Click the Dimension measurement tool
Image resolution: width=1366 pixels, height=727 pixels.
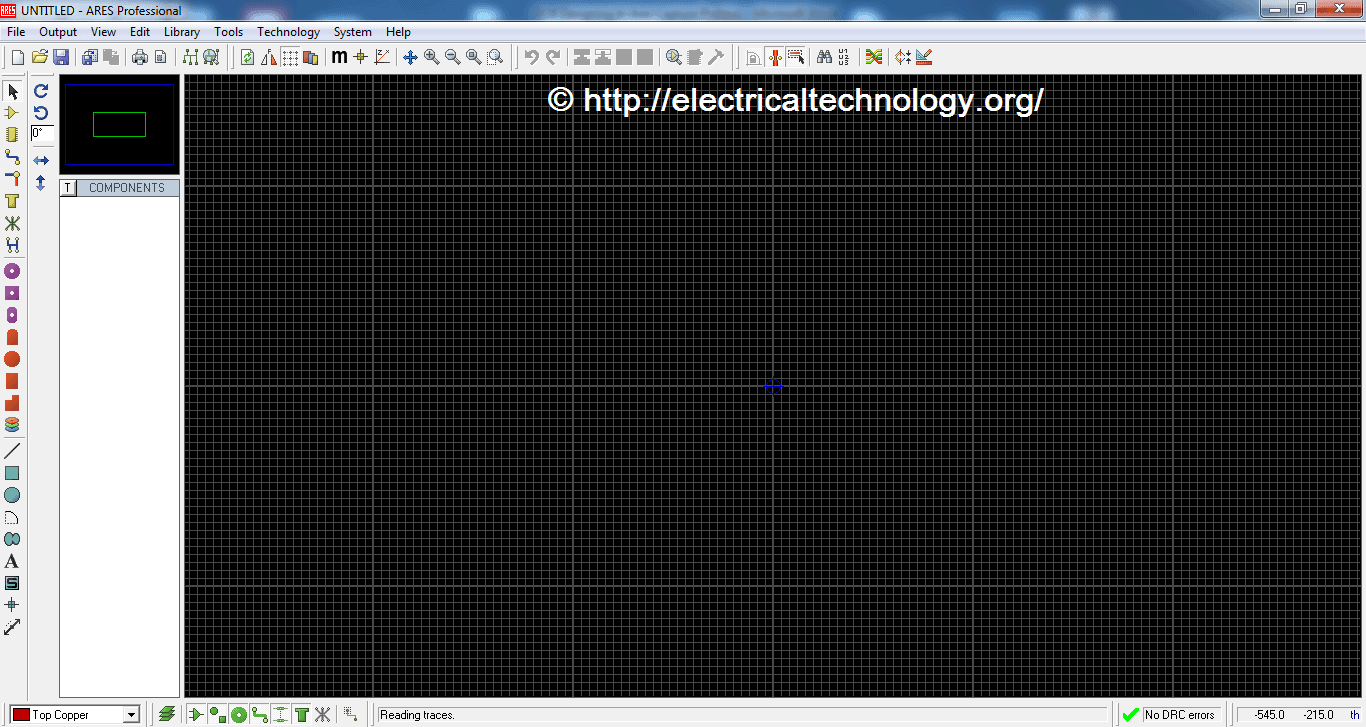point(12,627)
